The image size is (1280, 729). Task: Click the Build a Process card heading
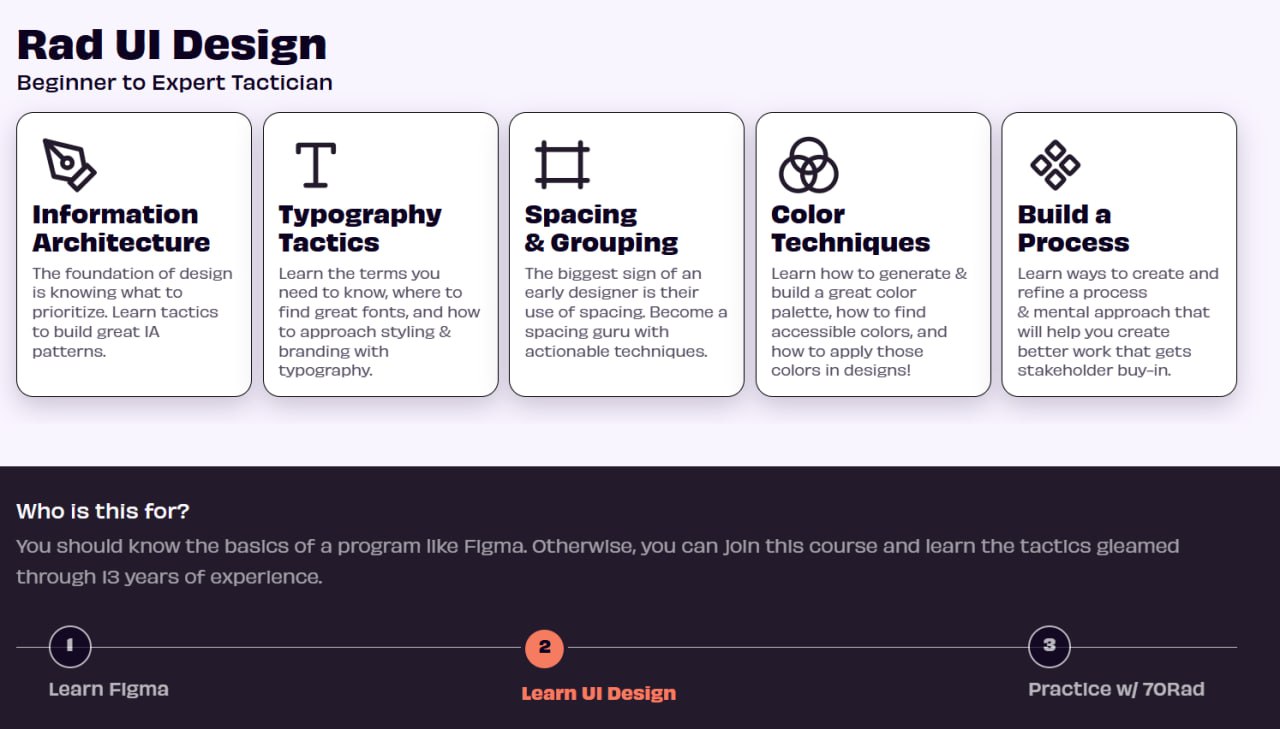coord(1073,228)
